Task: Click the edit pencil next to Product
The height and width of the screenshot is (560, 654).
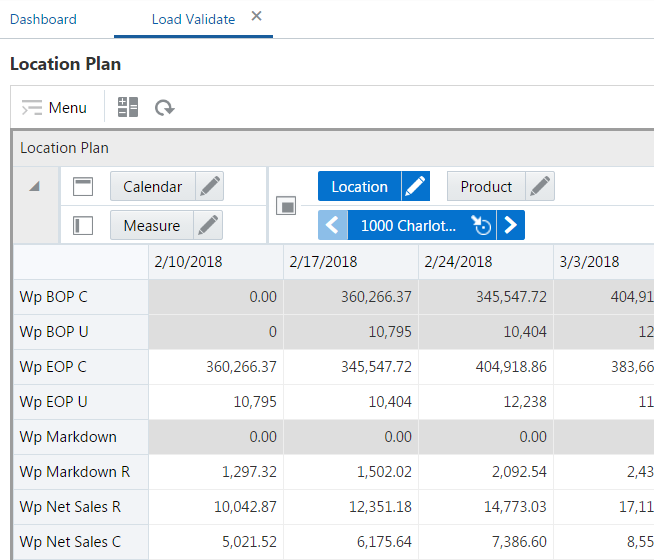Action: tap(540, 187)
